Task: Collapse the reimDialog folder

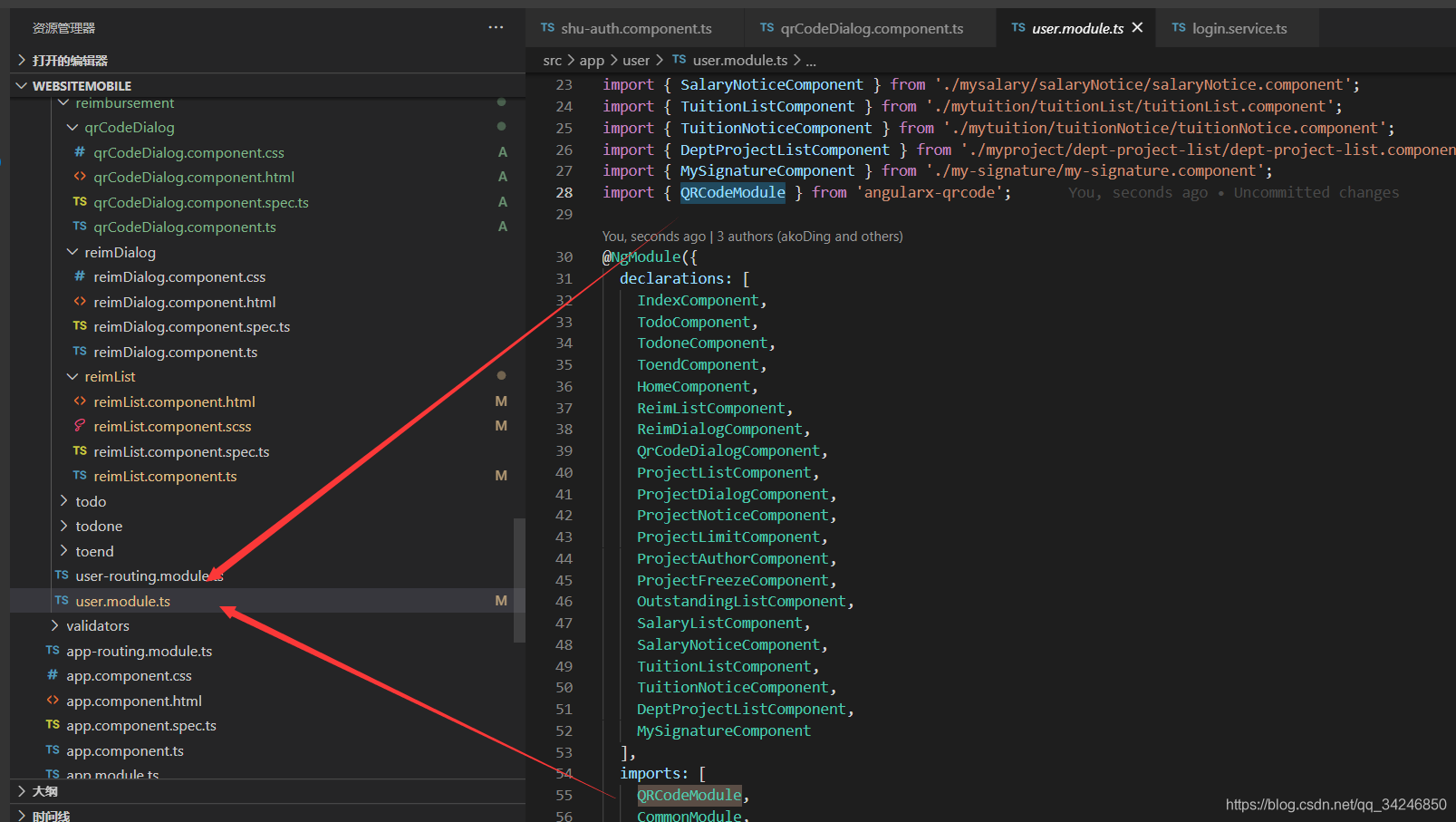Action: 120,252
